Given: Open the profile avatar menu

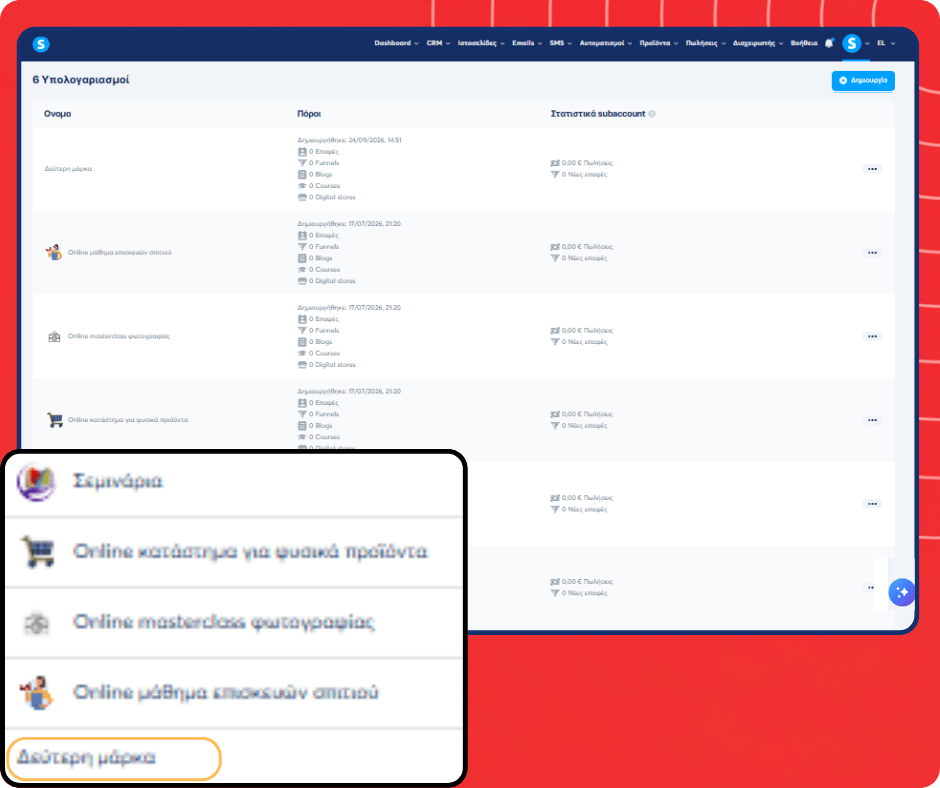Looking at the screenshot, I should [x=851, y=43].
